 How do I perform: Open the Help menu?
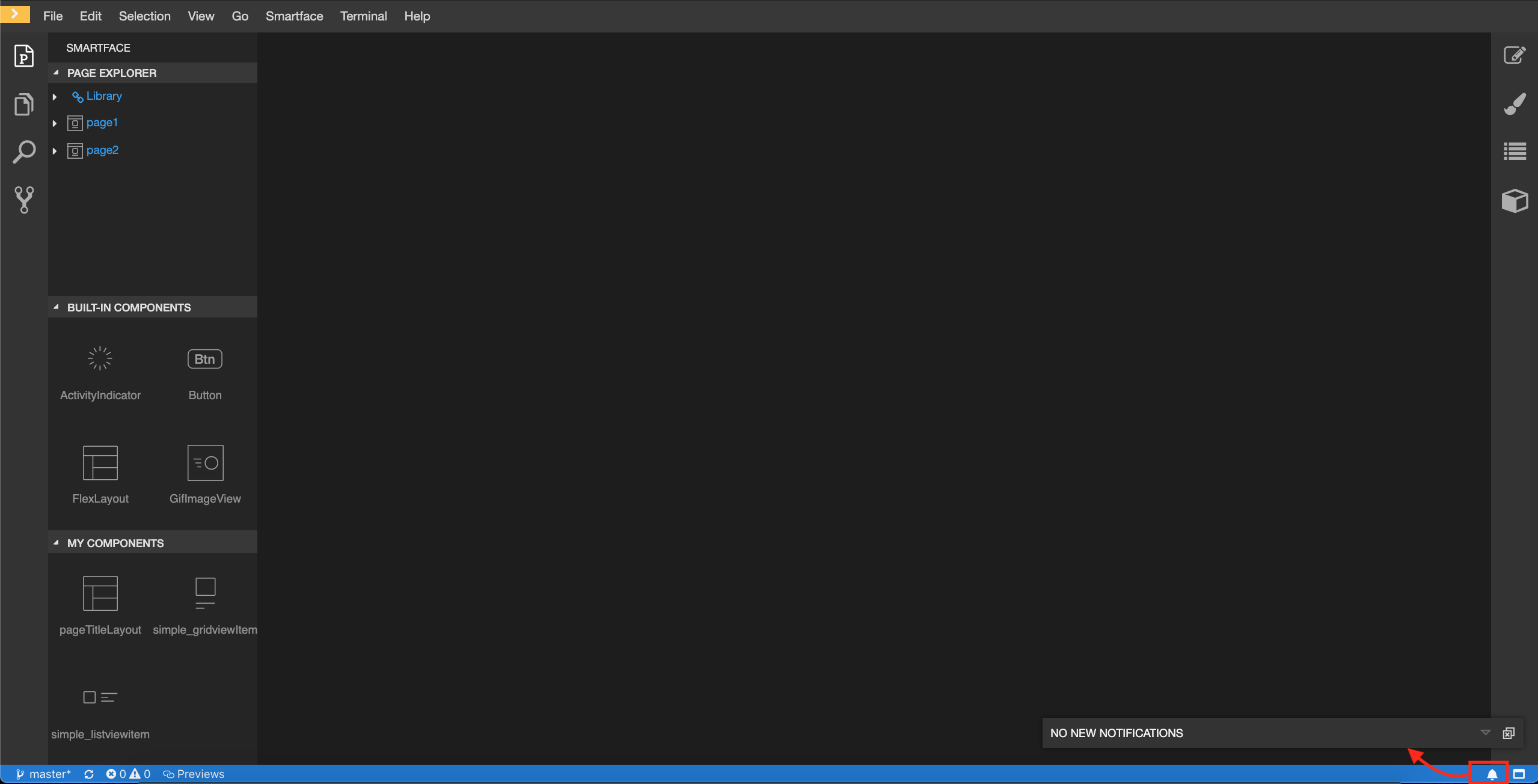[x=417, y=16]
